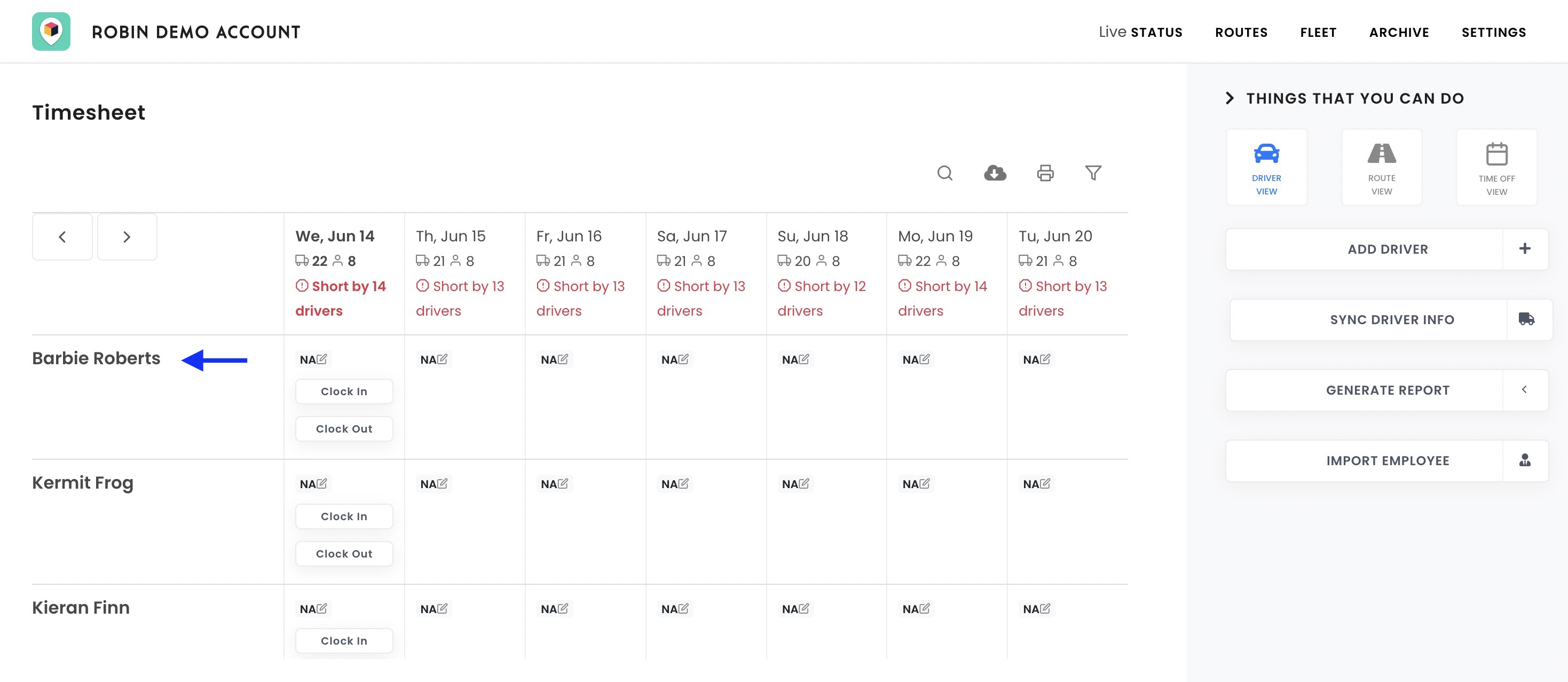The height and width of the screenshot is (682, 1568).
Task: Open the search icon on the timesheet
Action: coord(945,173)
